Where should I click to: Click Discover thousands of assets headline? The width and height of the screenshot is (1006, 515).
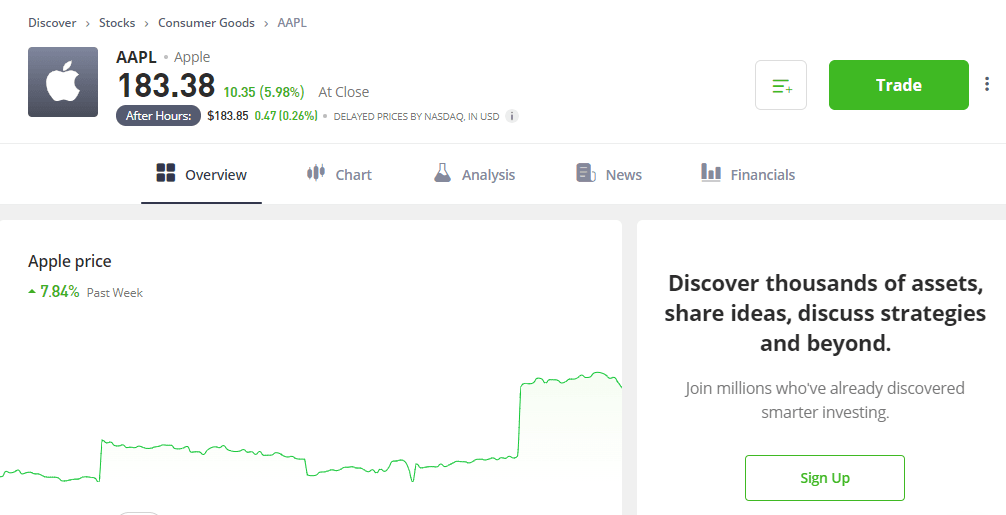tap(825, 313)
